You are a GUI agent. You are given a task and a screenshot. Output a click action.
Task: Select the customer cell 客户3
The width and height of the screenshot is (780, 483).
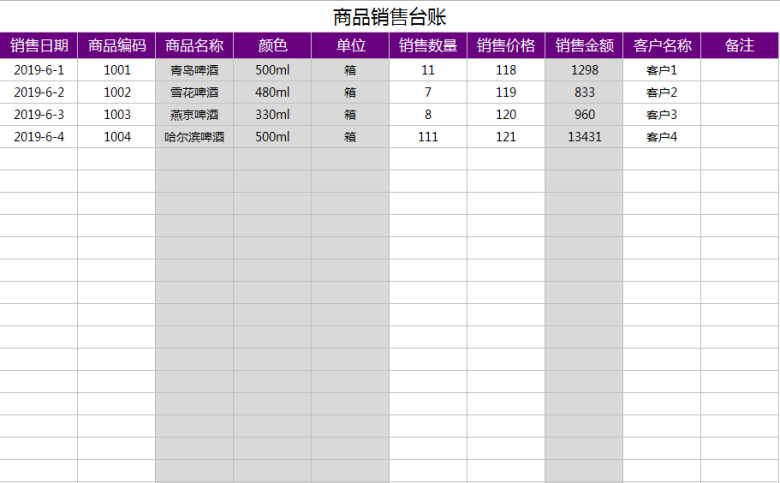pyautogui.click(x=662, y=115)
